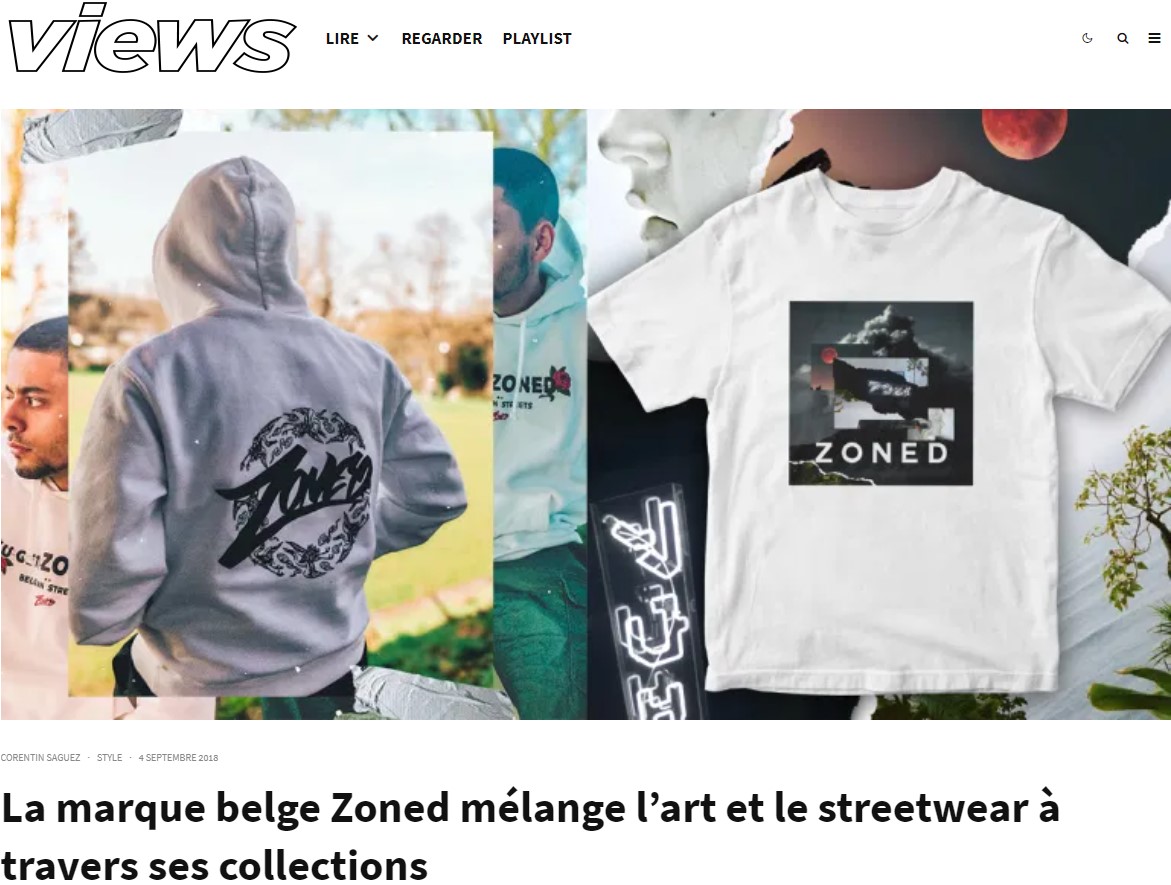Go to the REGARDER section
This screenshot has width=1171, height=885.
coord(441,38)
